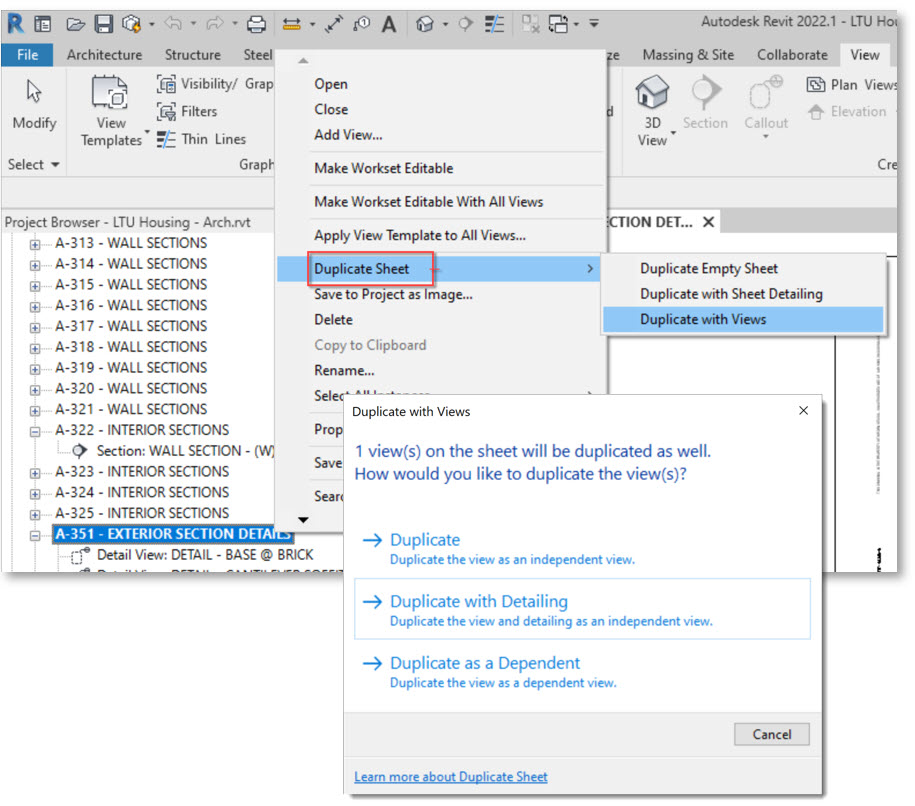
Task: Choose Duplicate Sheet in context menu
Action: point(438,268)
